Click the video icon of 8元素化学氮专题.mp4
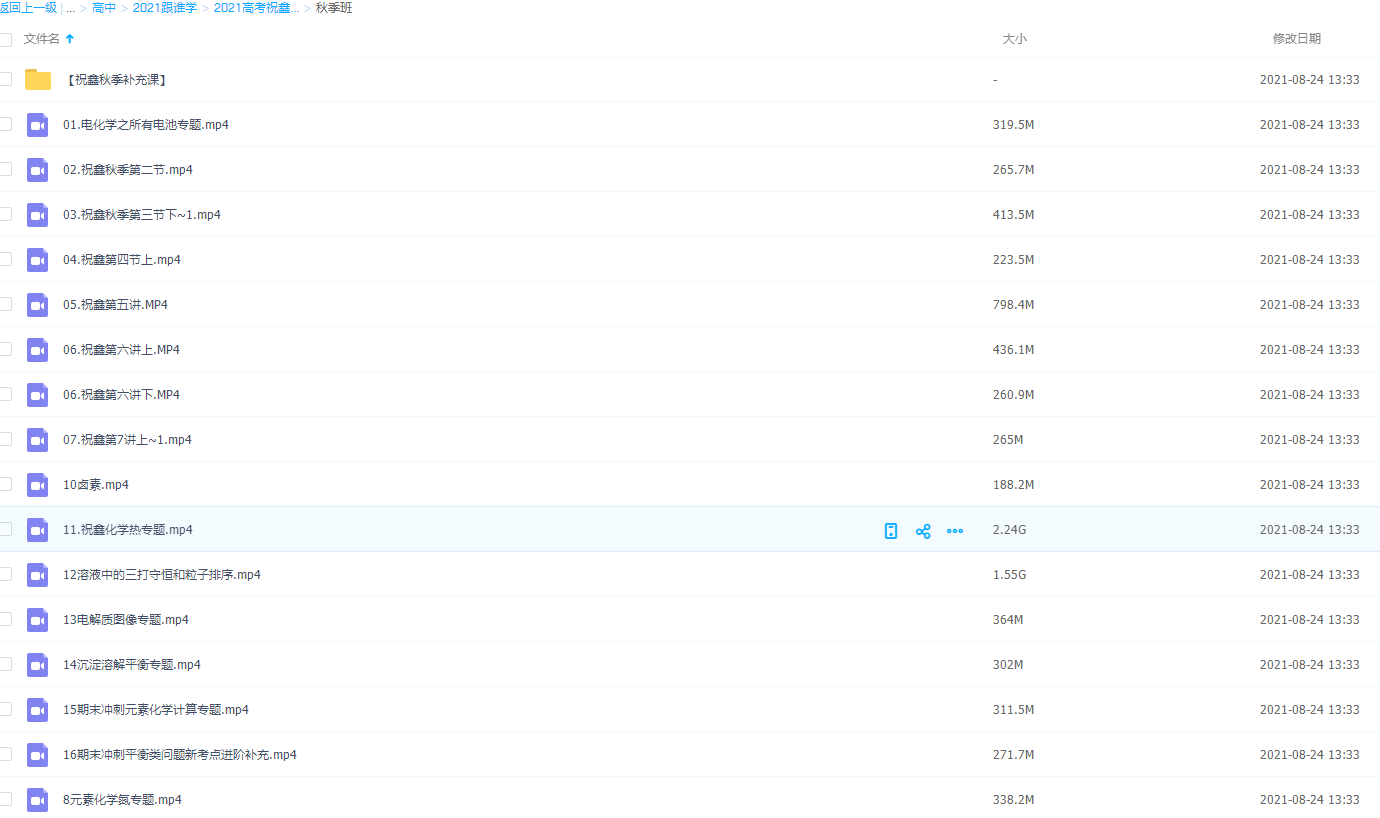Image resolution: width=1380 pixels, height=818 pixels. pyautogui.click(x=38, y=800)
